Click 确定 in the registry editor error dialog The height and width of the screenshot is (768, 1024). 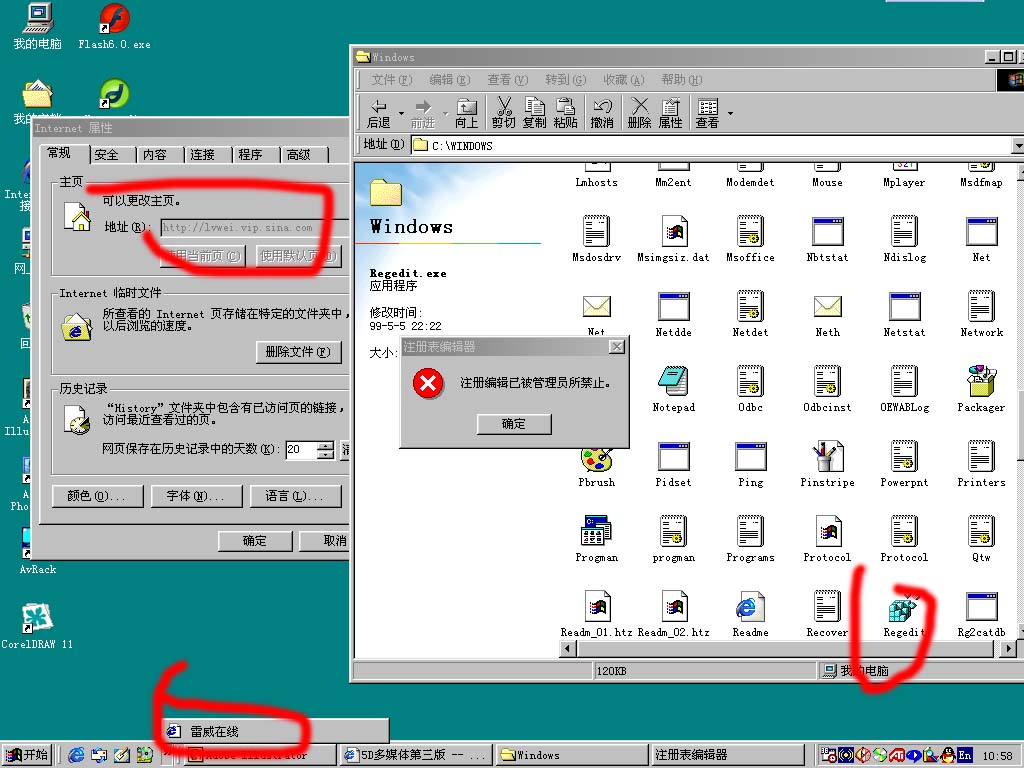click(x=514, y=424)
